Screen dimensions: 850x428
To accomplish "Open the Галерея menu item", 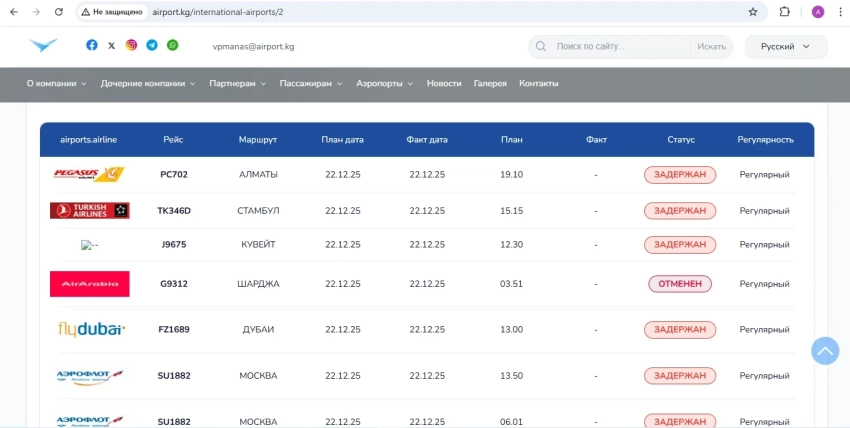I will click(x=490, y=84).
